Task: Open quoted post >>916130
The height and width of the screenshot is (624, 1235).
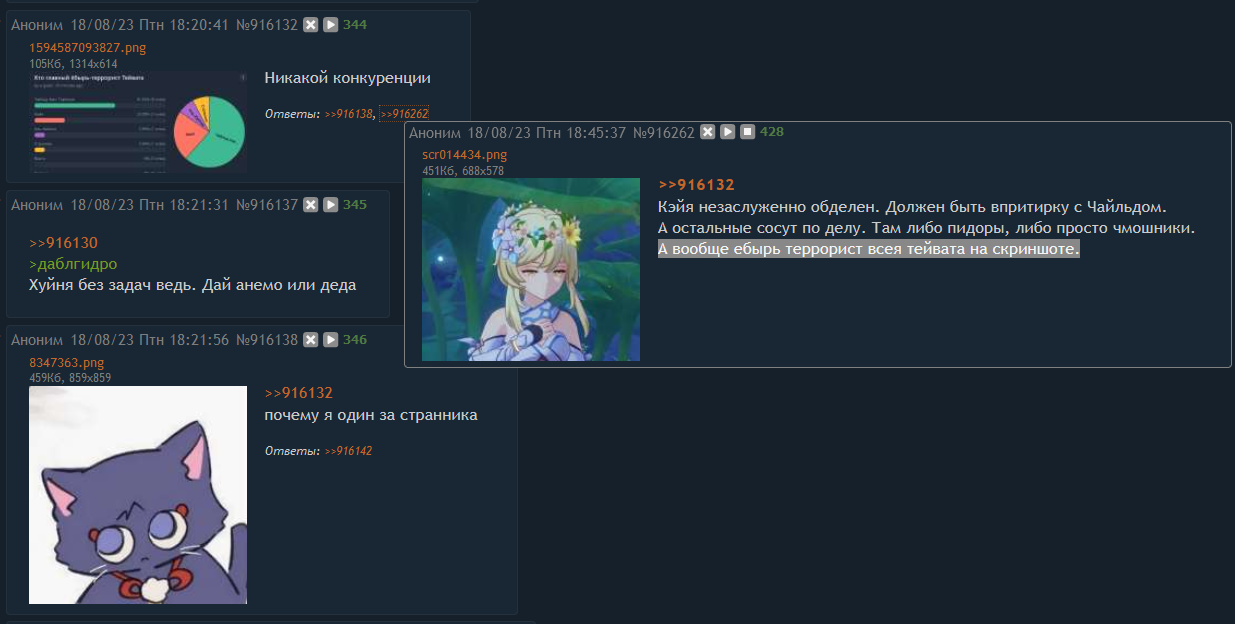Action: point(63,243)
